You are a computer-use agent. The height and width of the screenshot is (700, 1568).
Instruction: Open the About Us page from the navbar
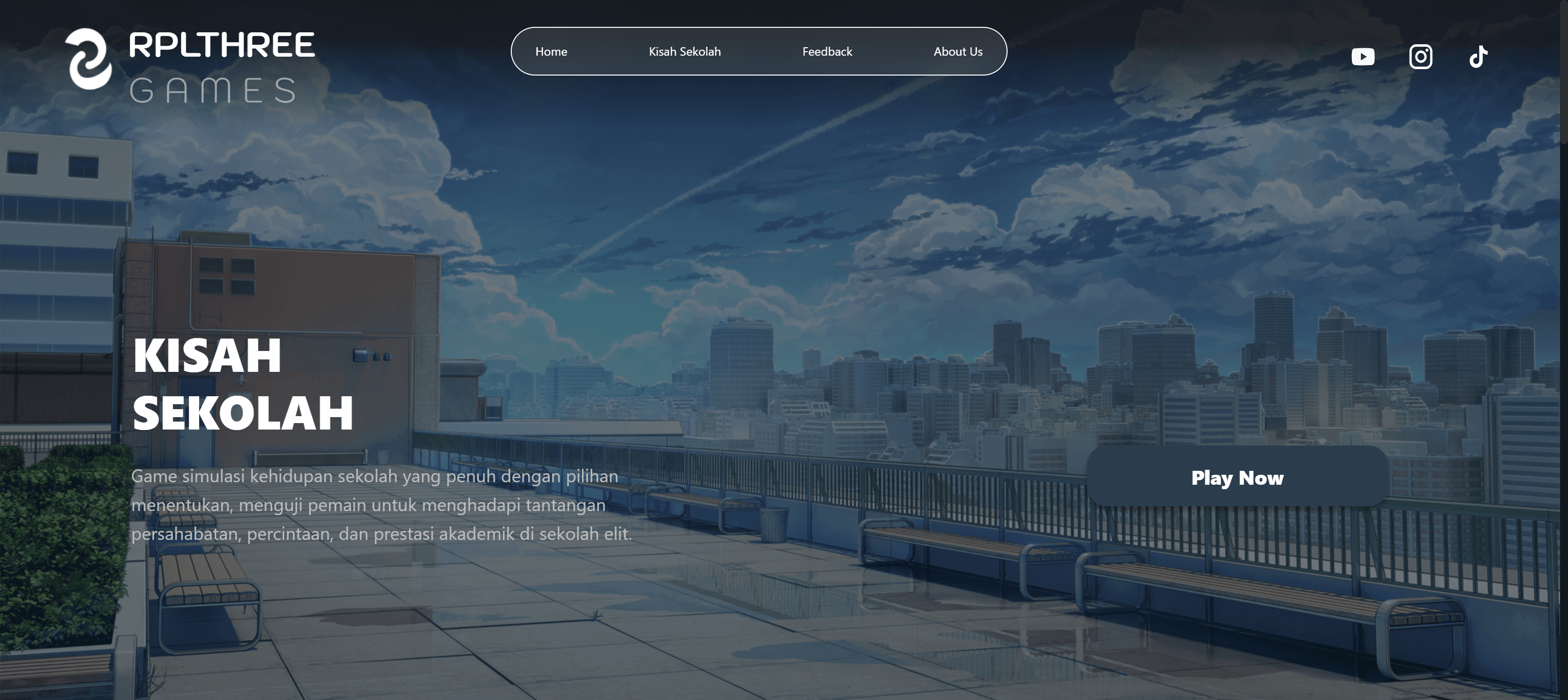958,52
